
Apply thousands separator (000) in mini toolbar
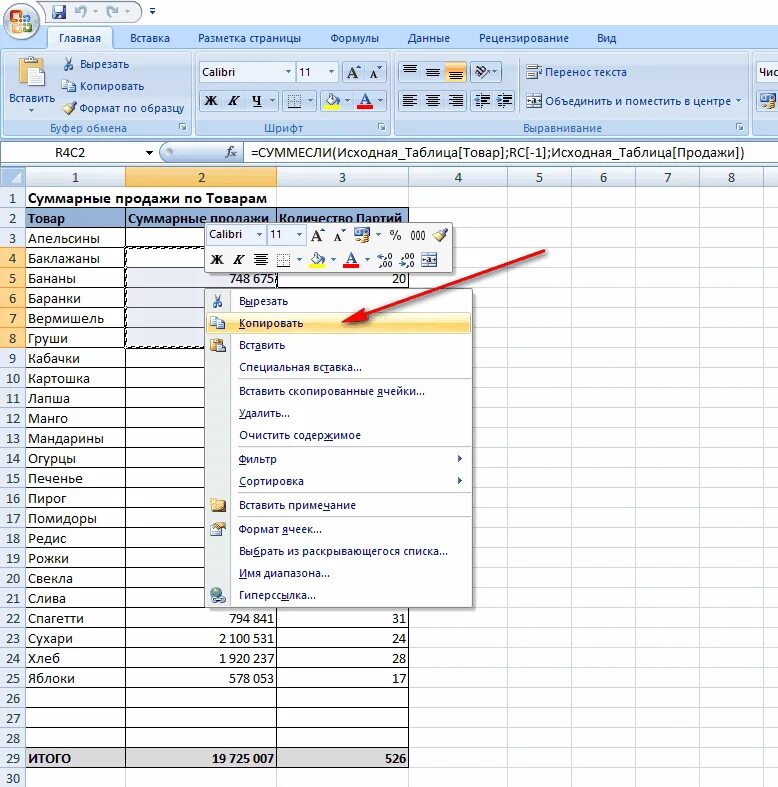coord(418,235)
